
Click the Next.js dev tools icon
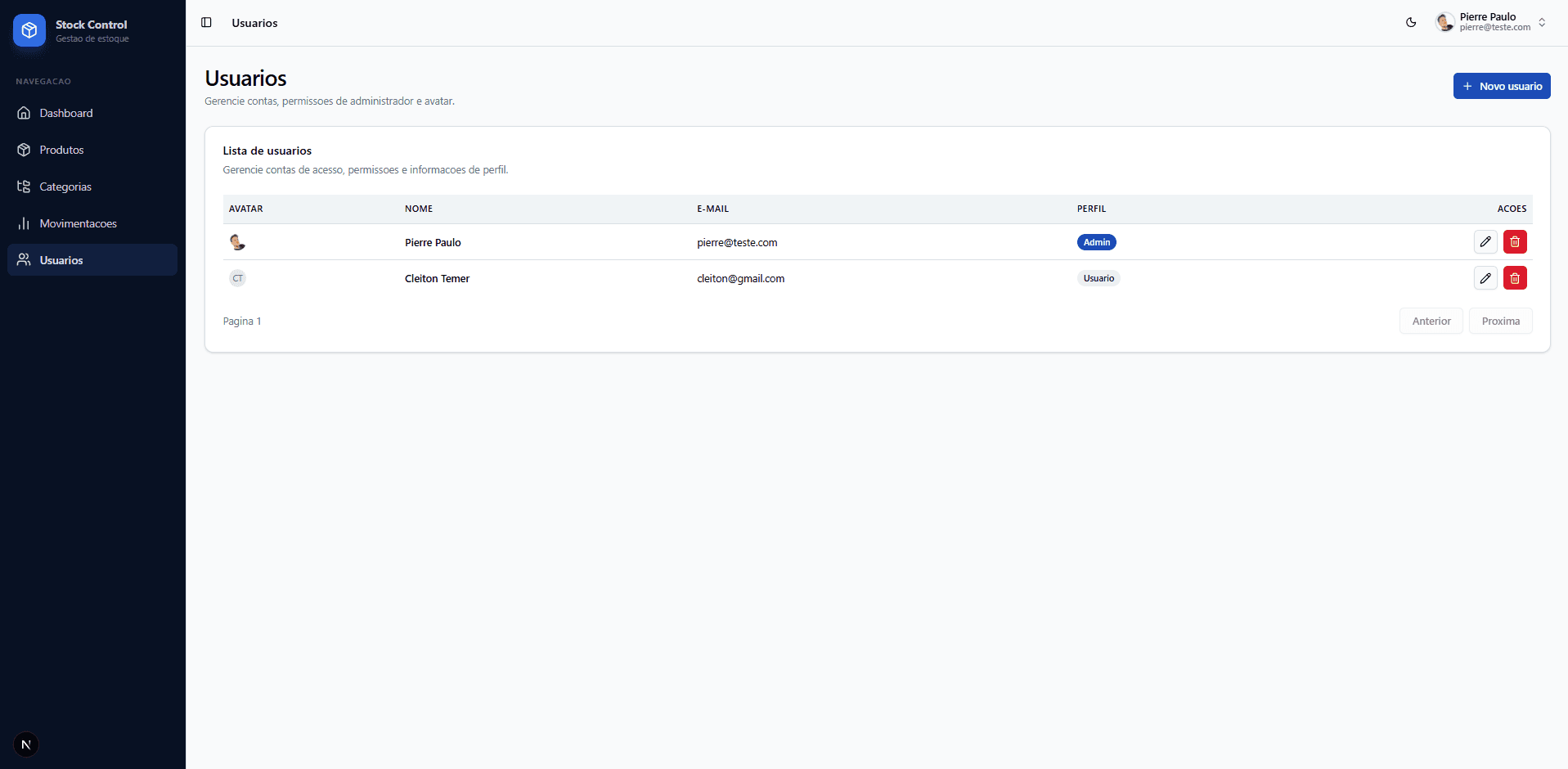pyautogui.click(x=26, y=744)
